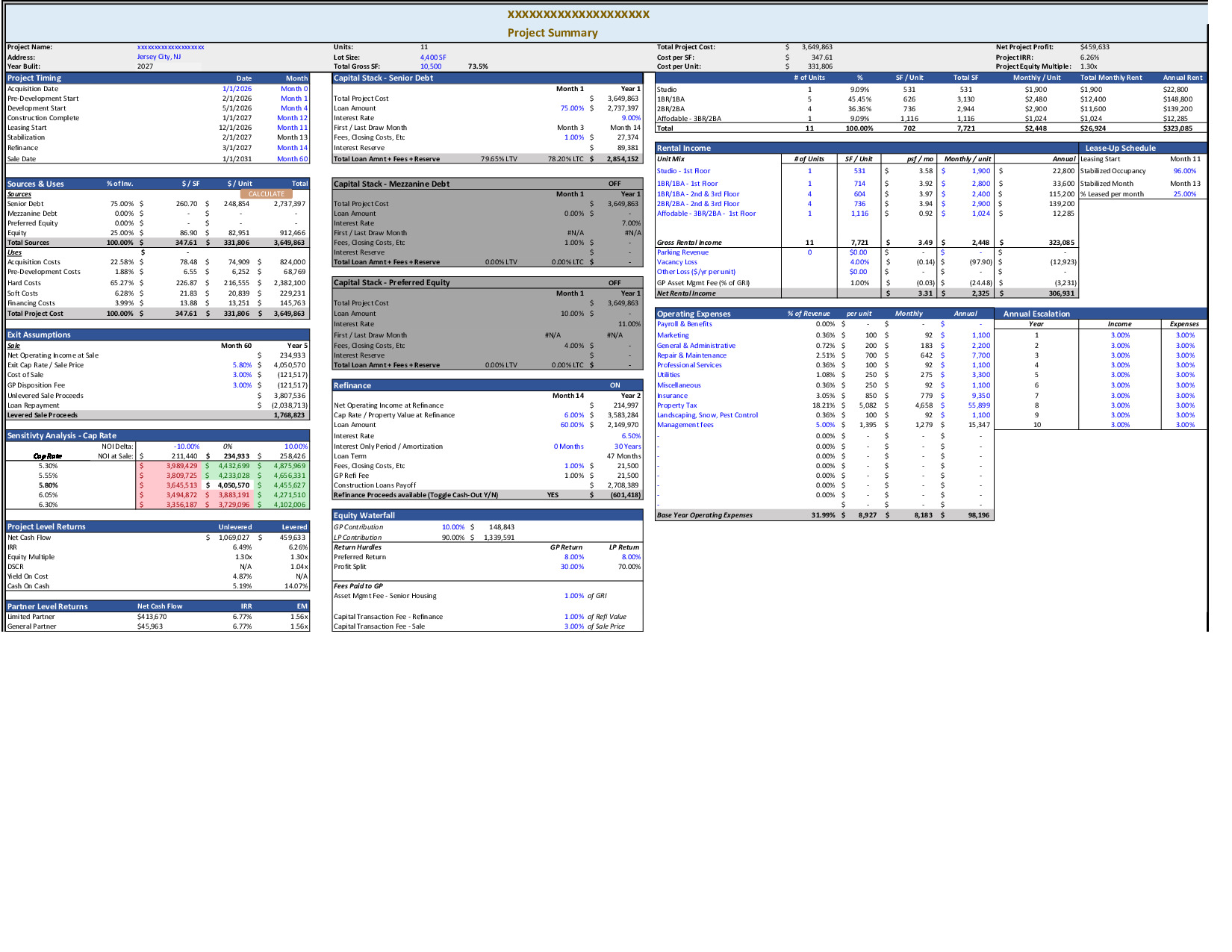
Task: Click the green 4,875,969 sensitivity cell
Action: (x=289, y=466)
